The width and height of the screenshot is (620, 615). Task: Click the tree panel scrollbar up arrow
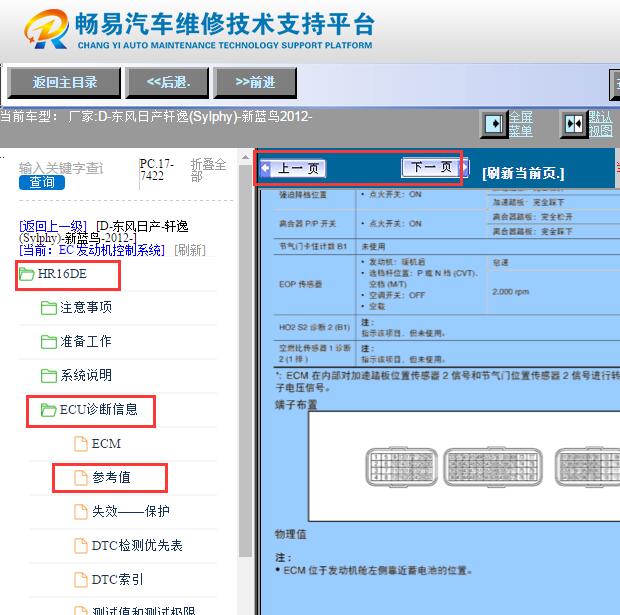245,157
